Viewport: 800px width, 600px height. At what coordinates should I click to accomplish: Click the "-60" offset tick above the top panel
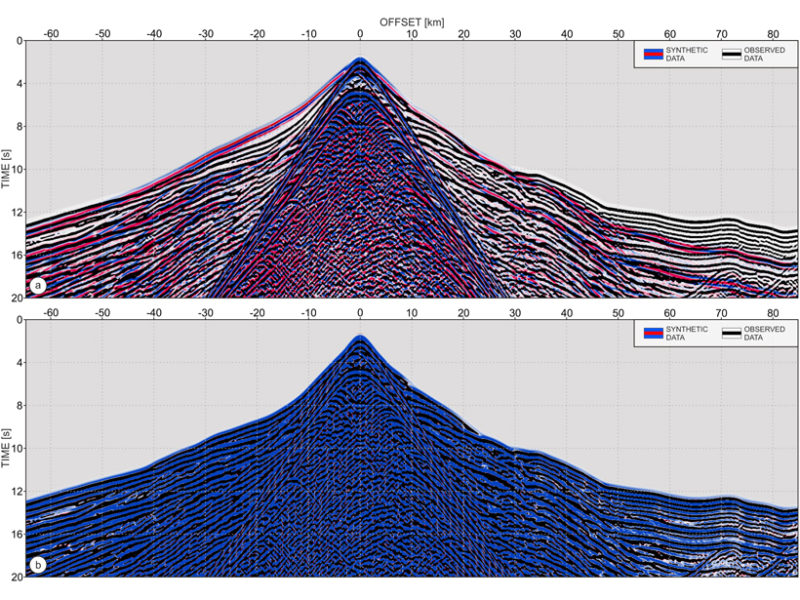pyautogui.click(x=50, y=33)
